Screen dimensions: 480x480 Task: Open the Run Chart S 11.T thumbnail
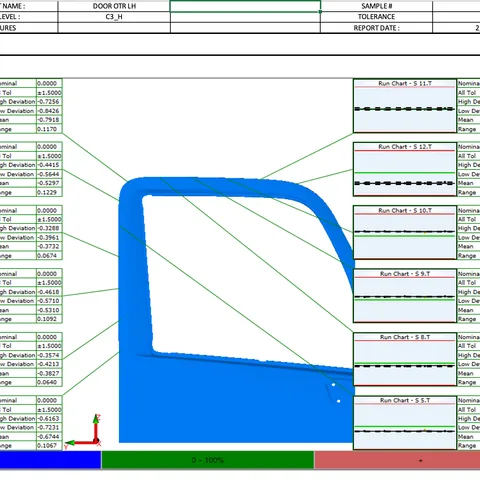(x=405, y=106)
